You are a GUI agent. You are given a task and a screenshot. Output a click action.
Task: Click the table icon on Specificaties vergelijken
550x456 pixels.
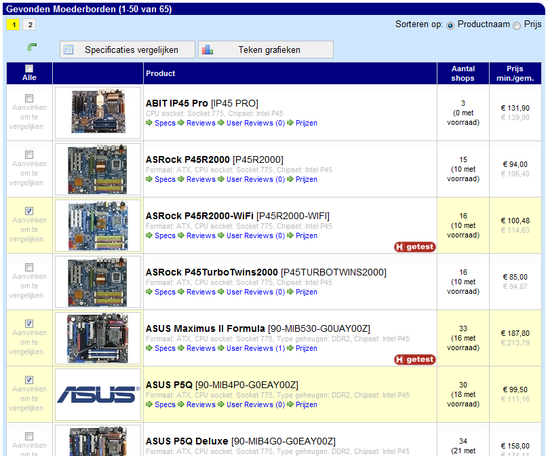click(x=69, y=50)
